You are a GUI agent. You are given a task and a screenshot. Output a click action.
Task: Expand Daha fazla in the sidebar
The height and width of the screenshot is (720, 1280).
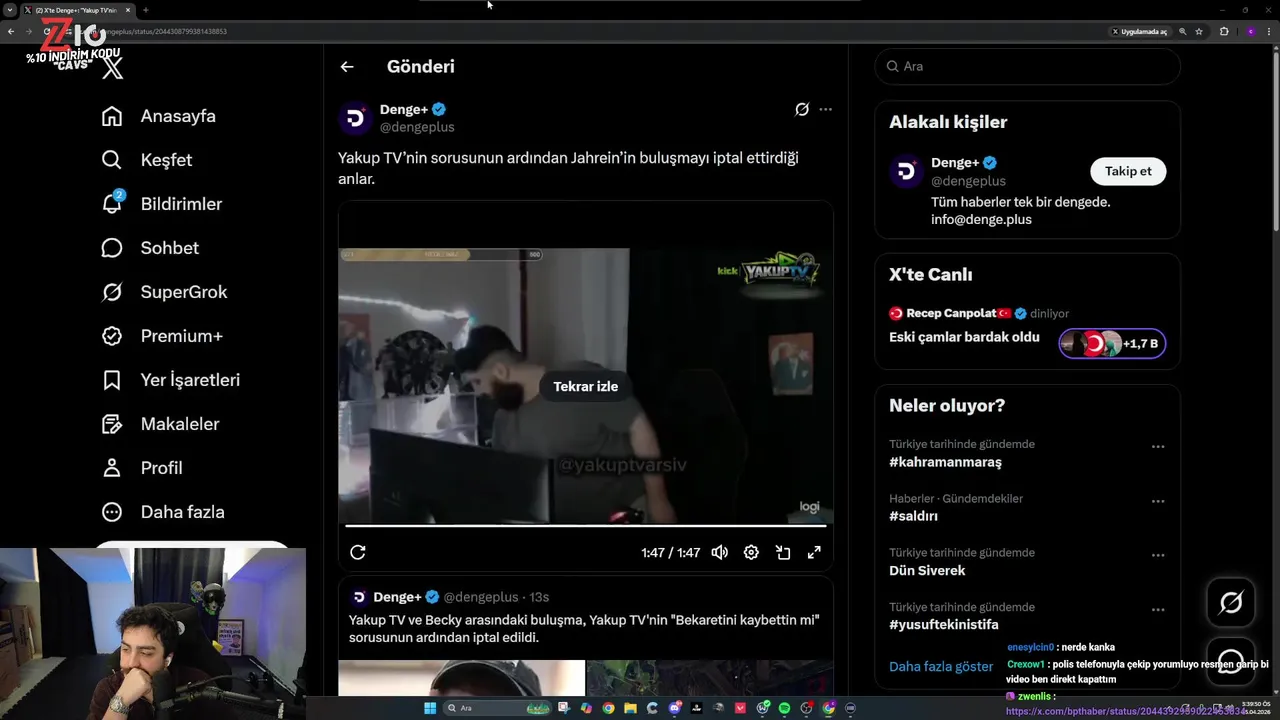pos(163,512)
